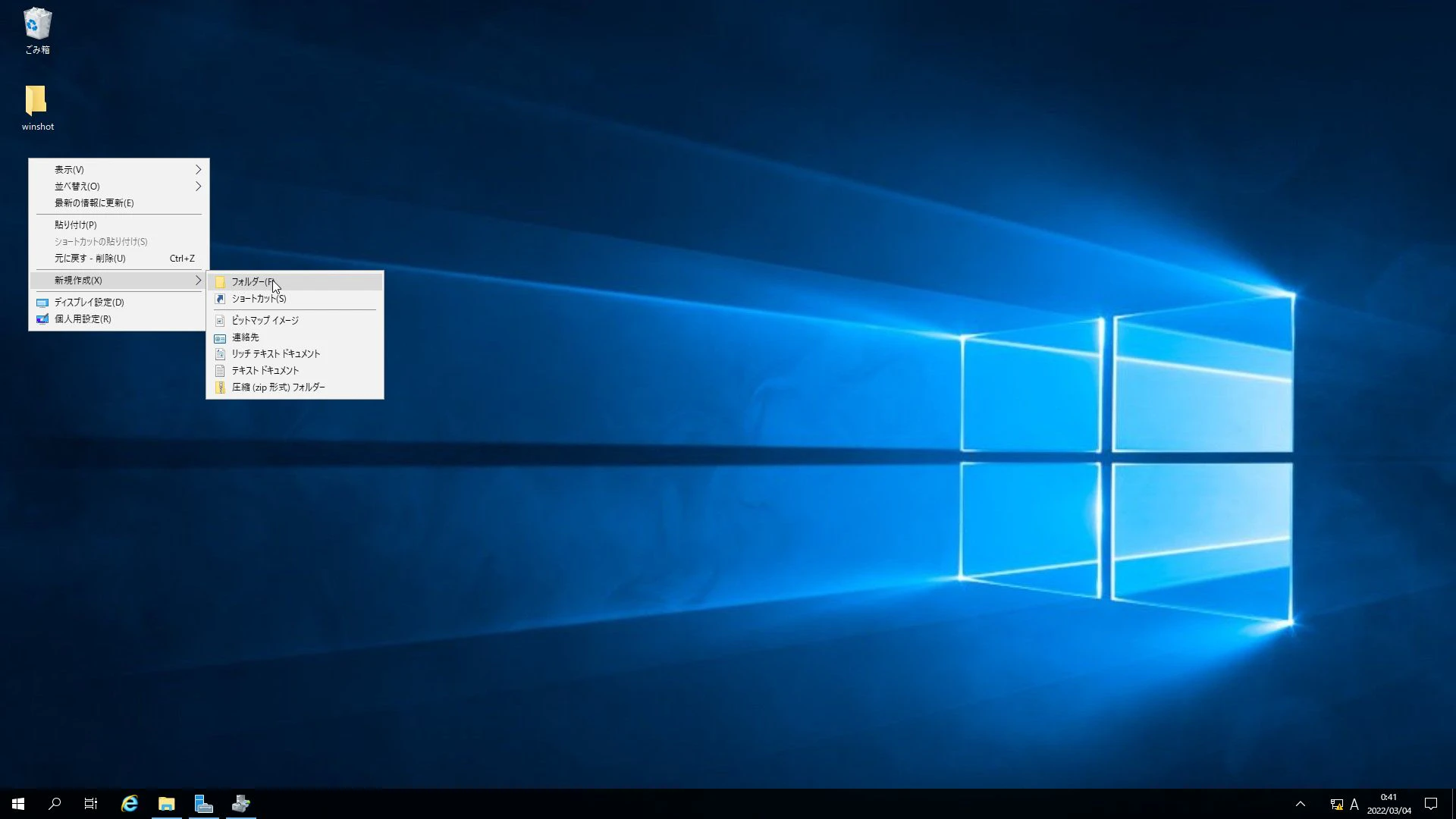Open File Explorer from the taskbar
1456x819 pixels.
[x=167, y=804]
